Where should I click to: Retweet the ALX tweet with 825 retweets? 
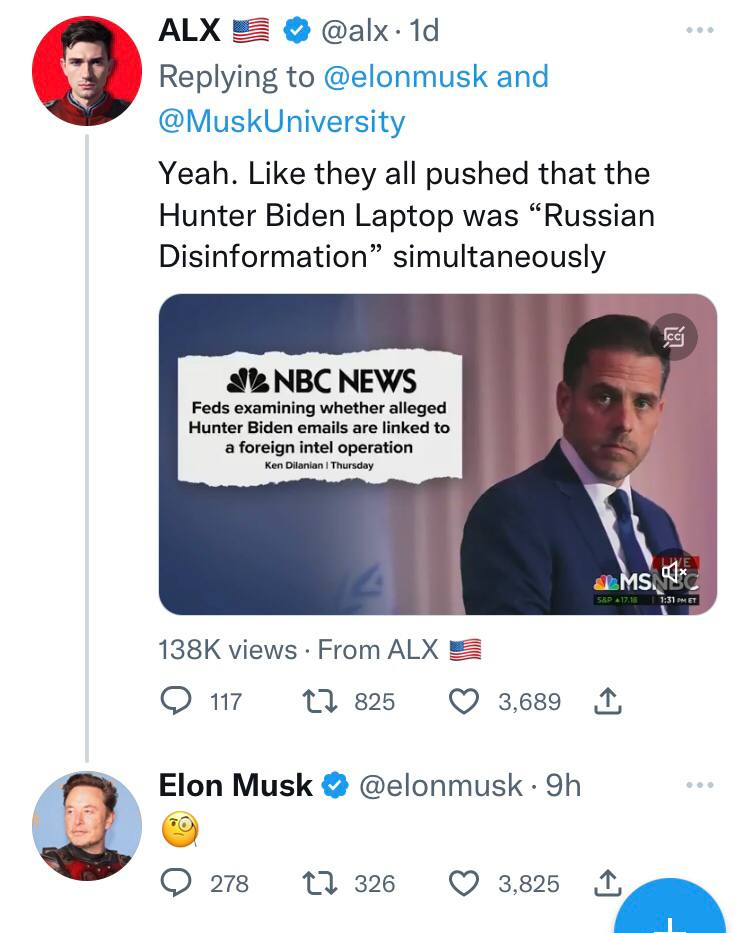pos(320,701)
